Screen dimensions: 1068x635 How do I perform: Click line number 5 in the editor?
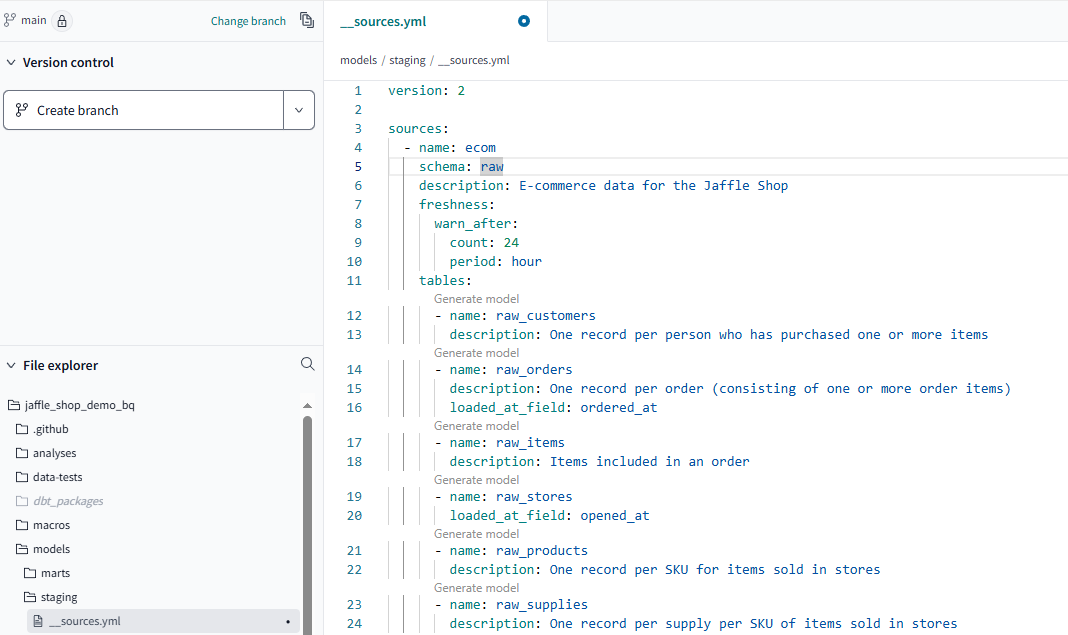click(357, 166)
